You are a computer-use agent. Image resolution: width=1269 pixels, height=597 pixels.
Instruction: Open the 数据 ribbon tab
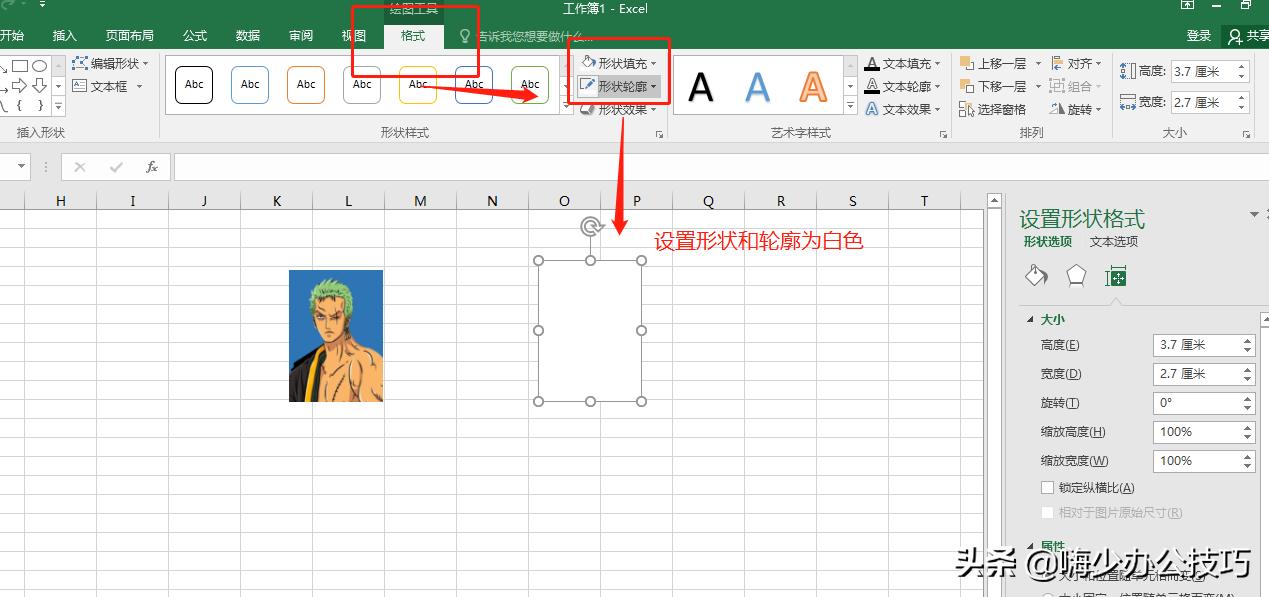click(x=247, y=35)
